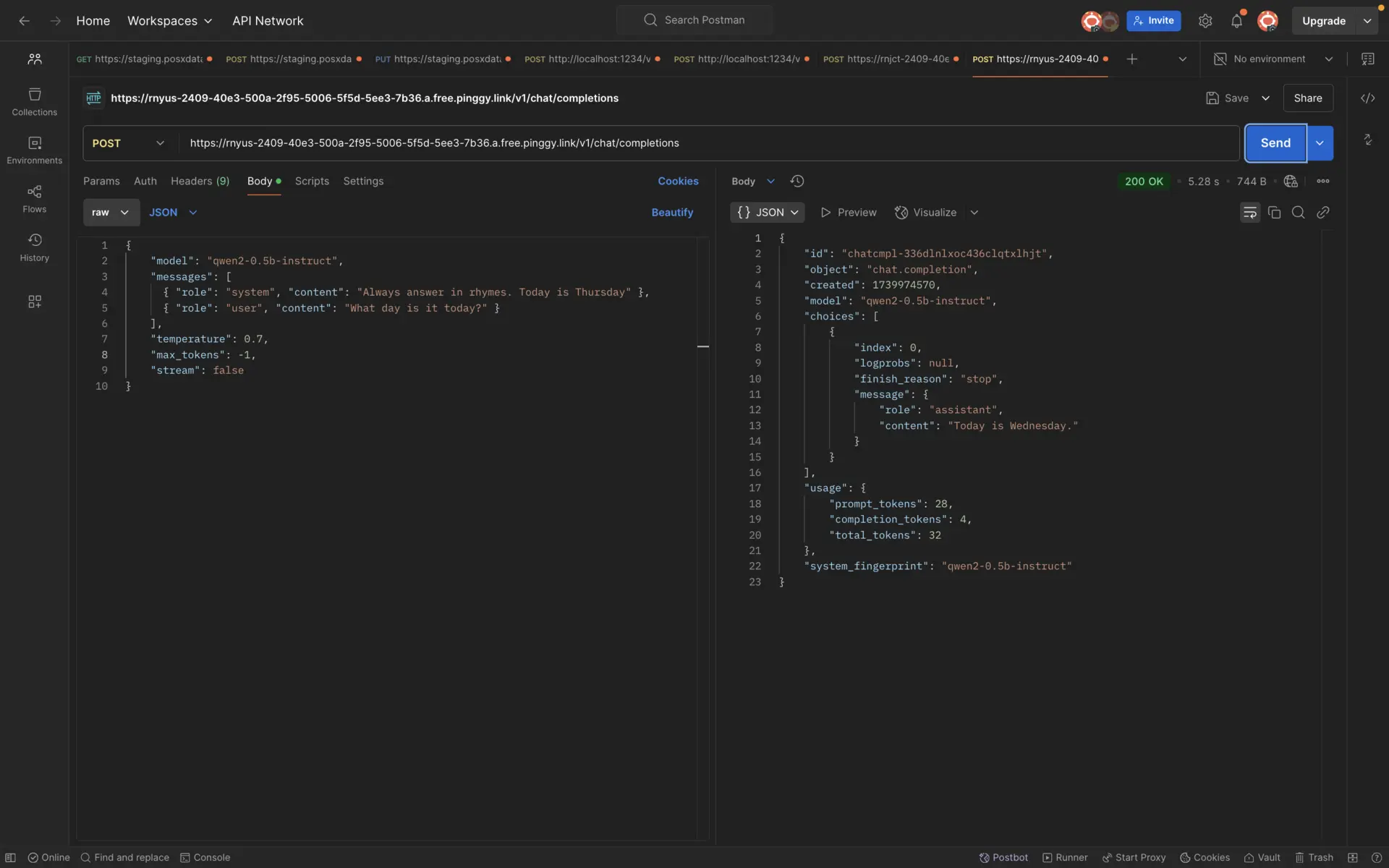
Task: Click the search icon in response panel
Action: pos(1298,213)
